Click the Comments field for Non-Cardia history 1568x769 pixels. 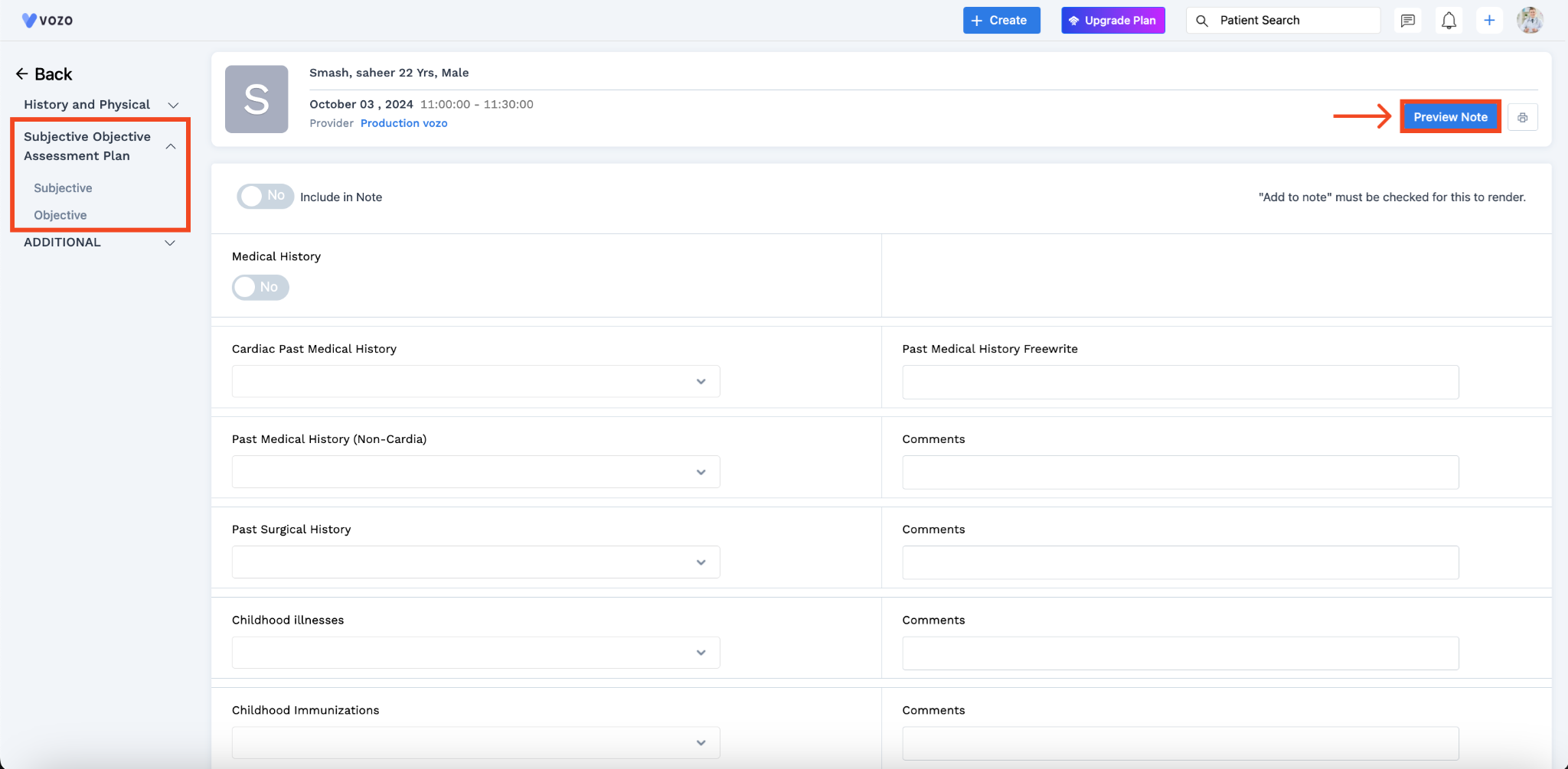(1181, 472)
